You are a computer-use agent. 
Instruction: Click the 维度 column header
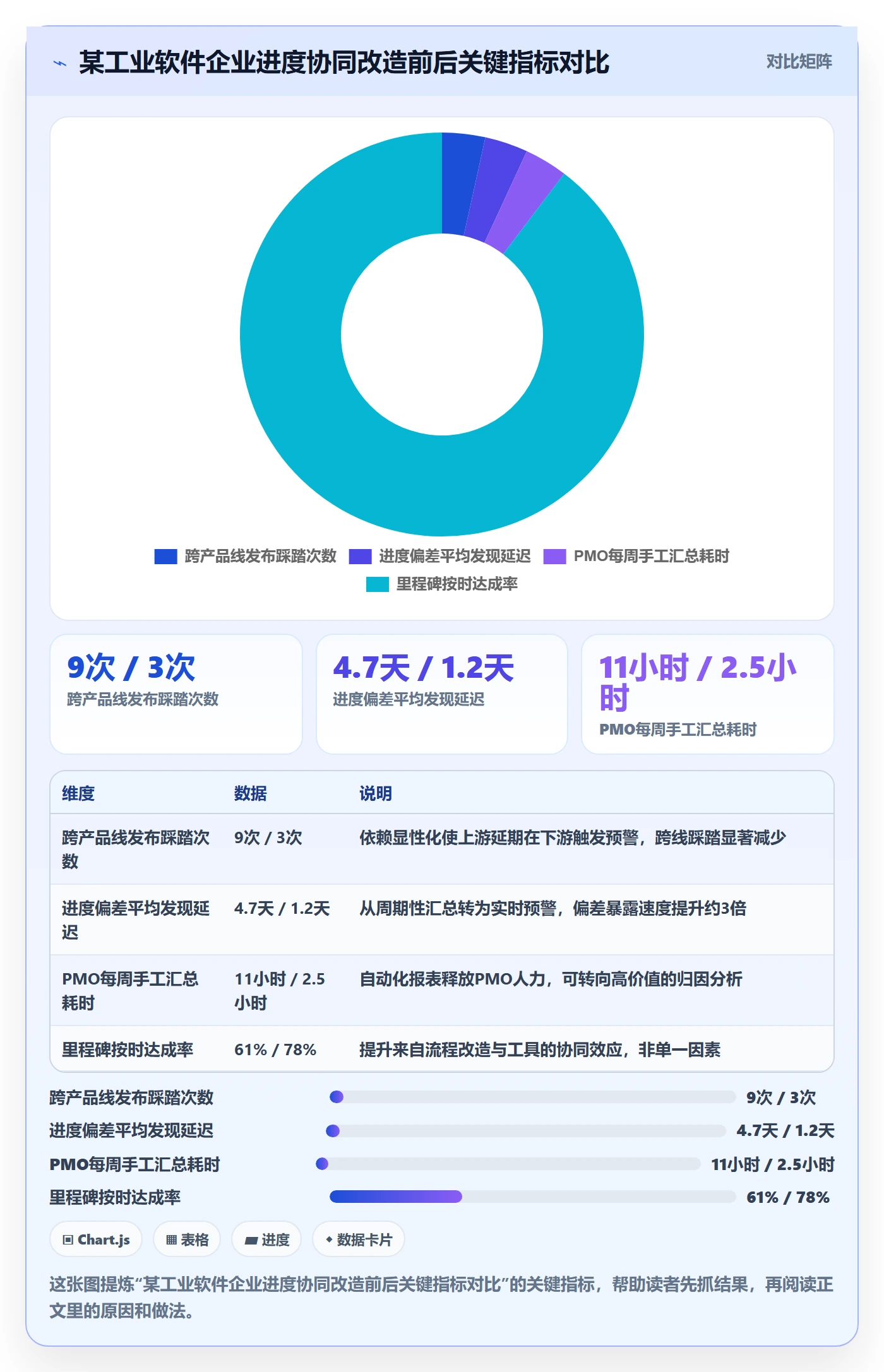(x=78, y=793)
